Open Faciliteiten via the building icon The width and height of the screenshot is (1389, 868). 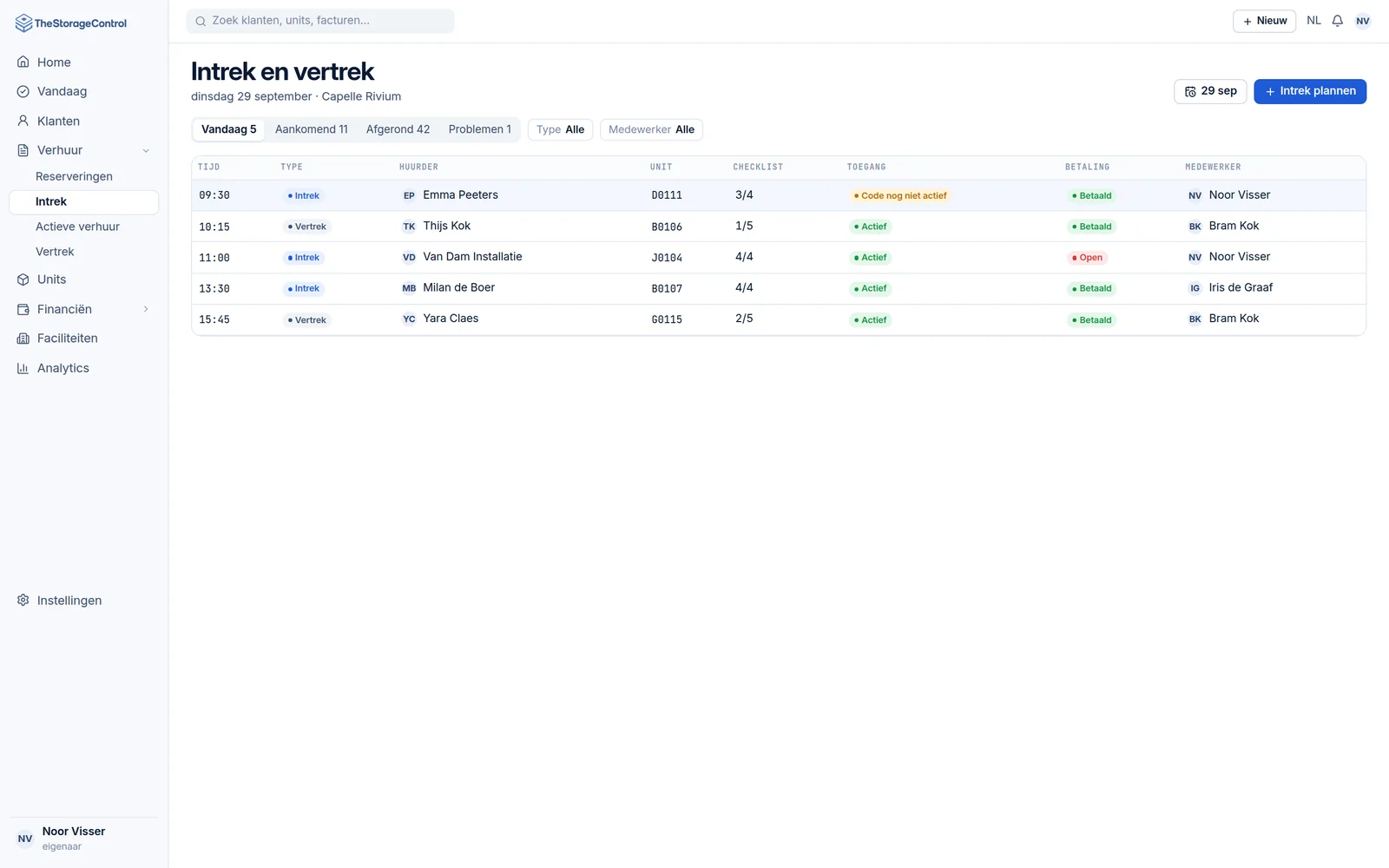(23, 339)
